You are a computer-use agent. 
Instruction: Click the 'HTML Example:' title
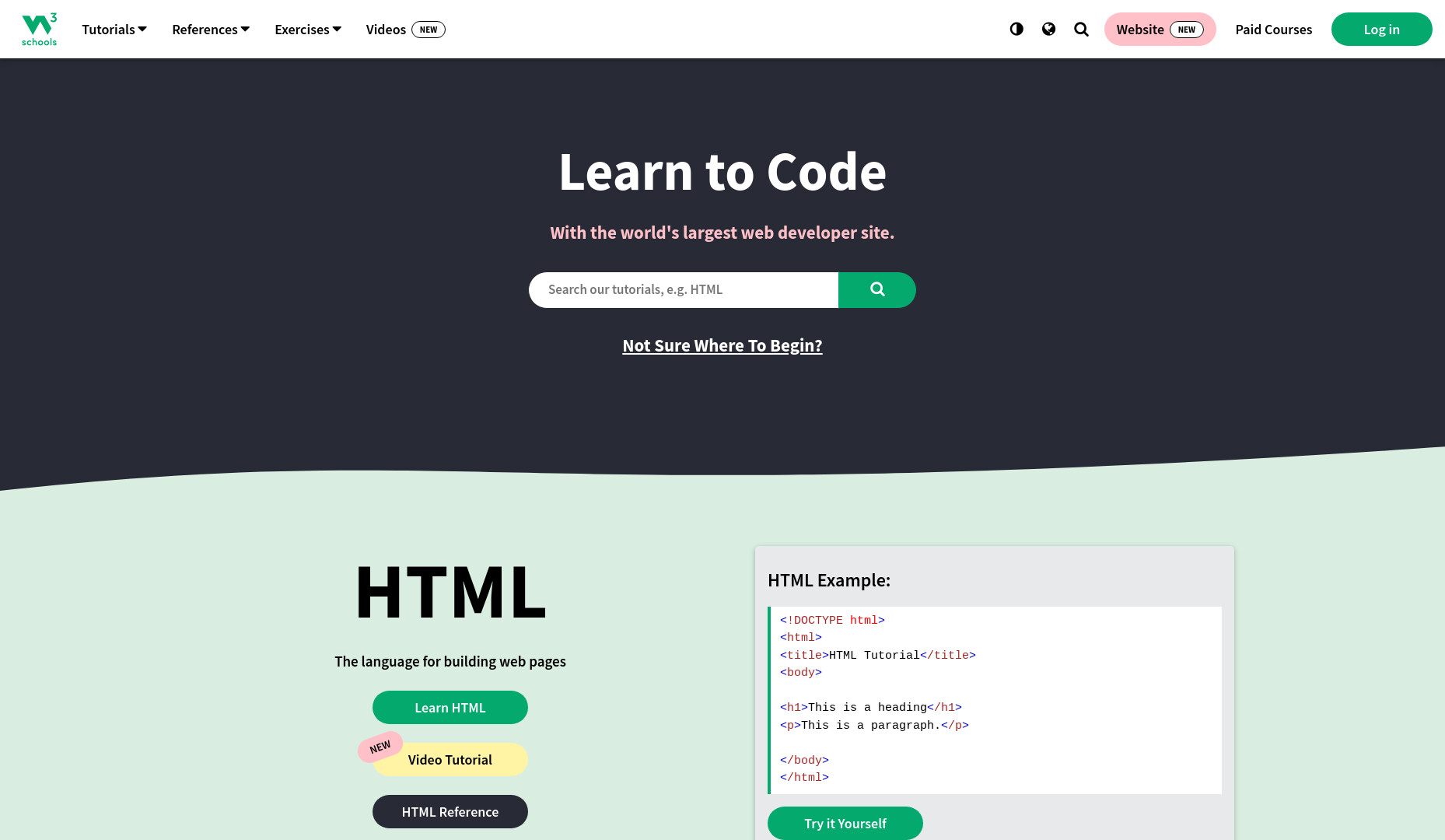coord(828,580)
